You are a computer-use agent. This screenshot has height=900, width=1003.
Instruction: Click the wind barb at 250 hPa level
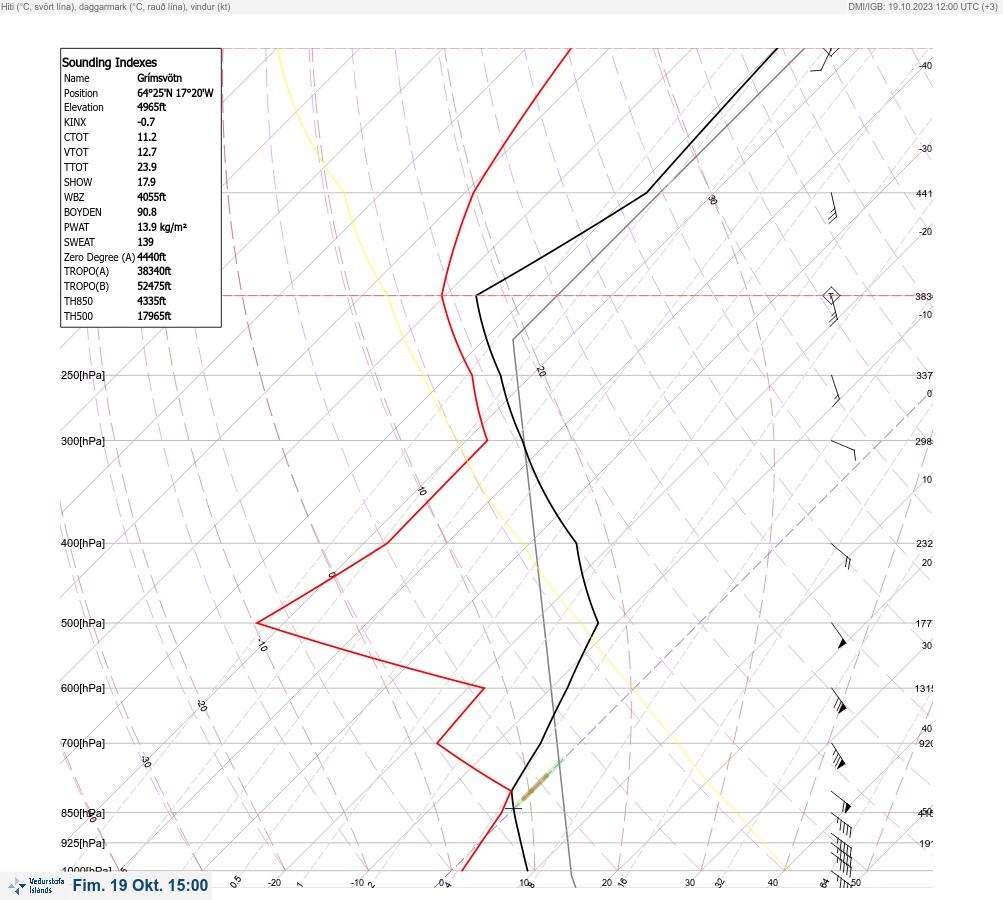click(x=835, y=391)
